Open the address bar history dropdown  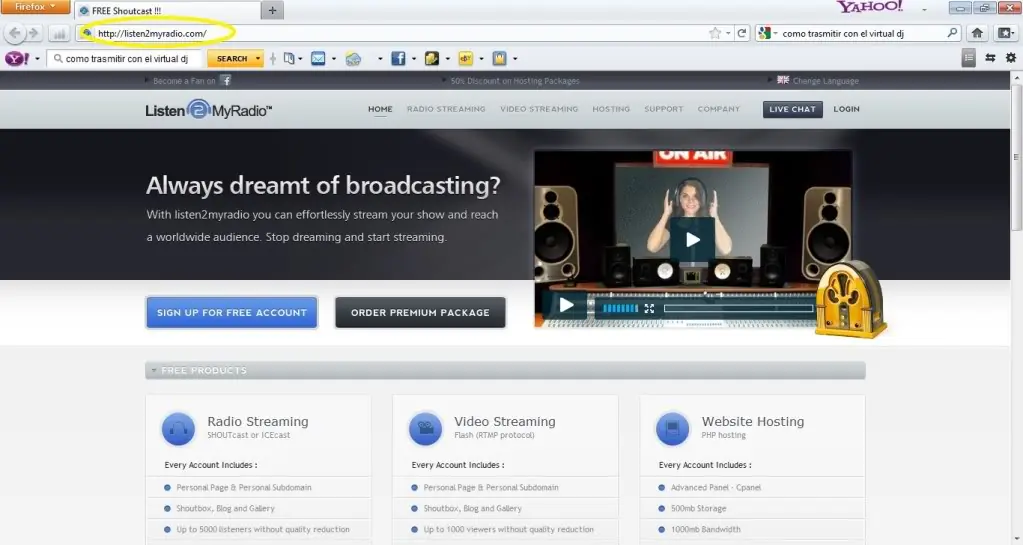[728, 33]
